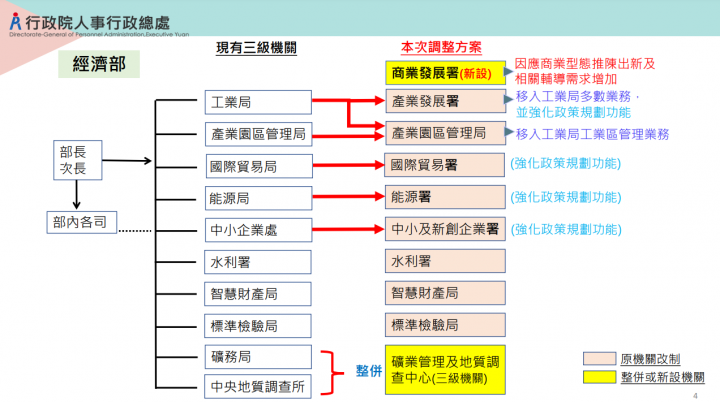Click (強化政策規劃功能) beside 能源署
Screen dimensions: 720x402
(x=566, y=197)
